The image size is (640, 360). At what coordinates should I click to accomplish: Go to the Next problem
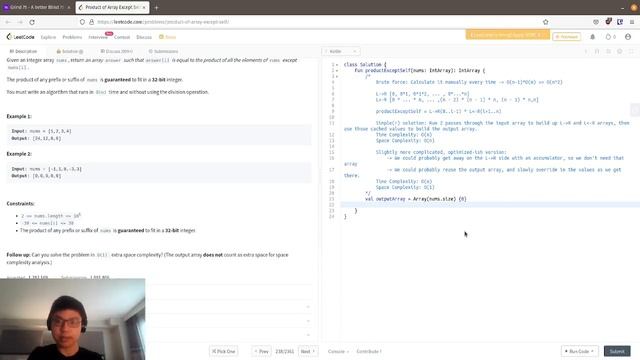click(x=308, y=351)
